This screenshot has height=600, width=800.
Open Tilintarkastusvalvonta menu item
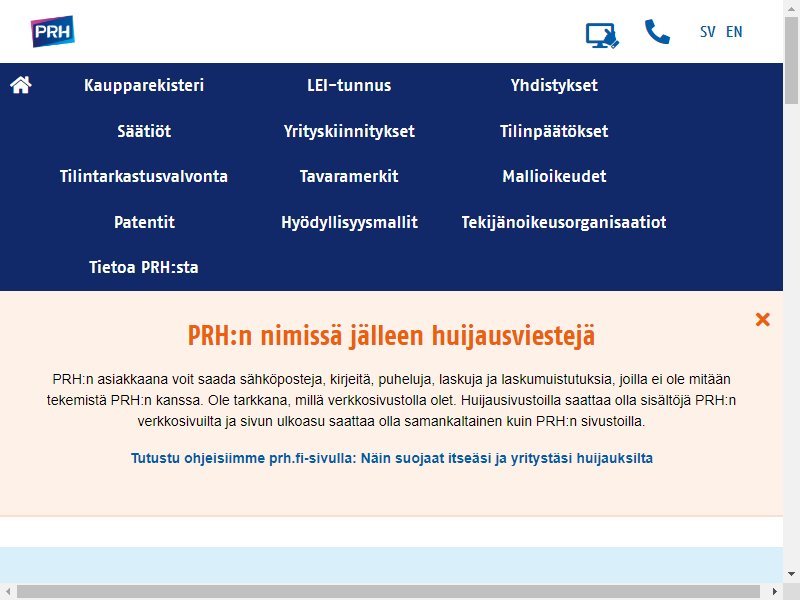tap(144, 177)
